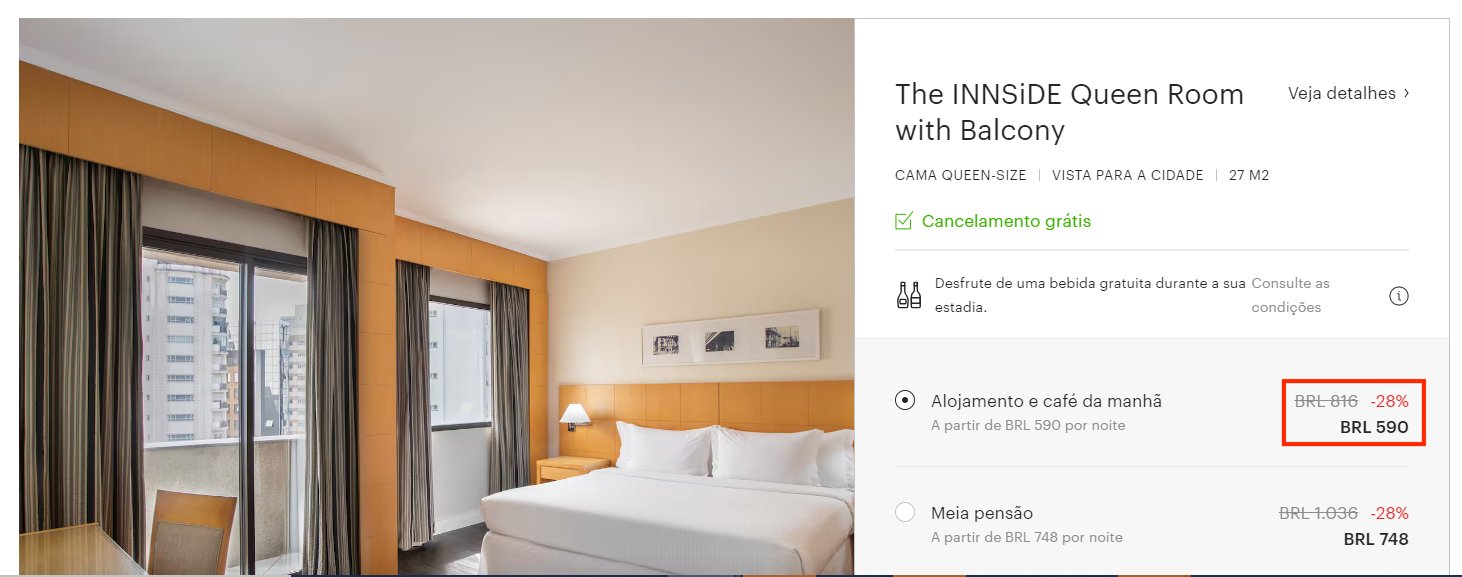This screenshot has height=577, width=1462.
Task: Click crossed-out BRL 816 price
Action: coord(1326,401)
